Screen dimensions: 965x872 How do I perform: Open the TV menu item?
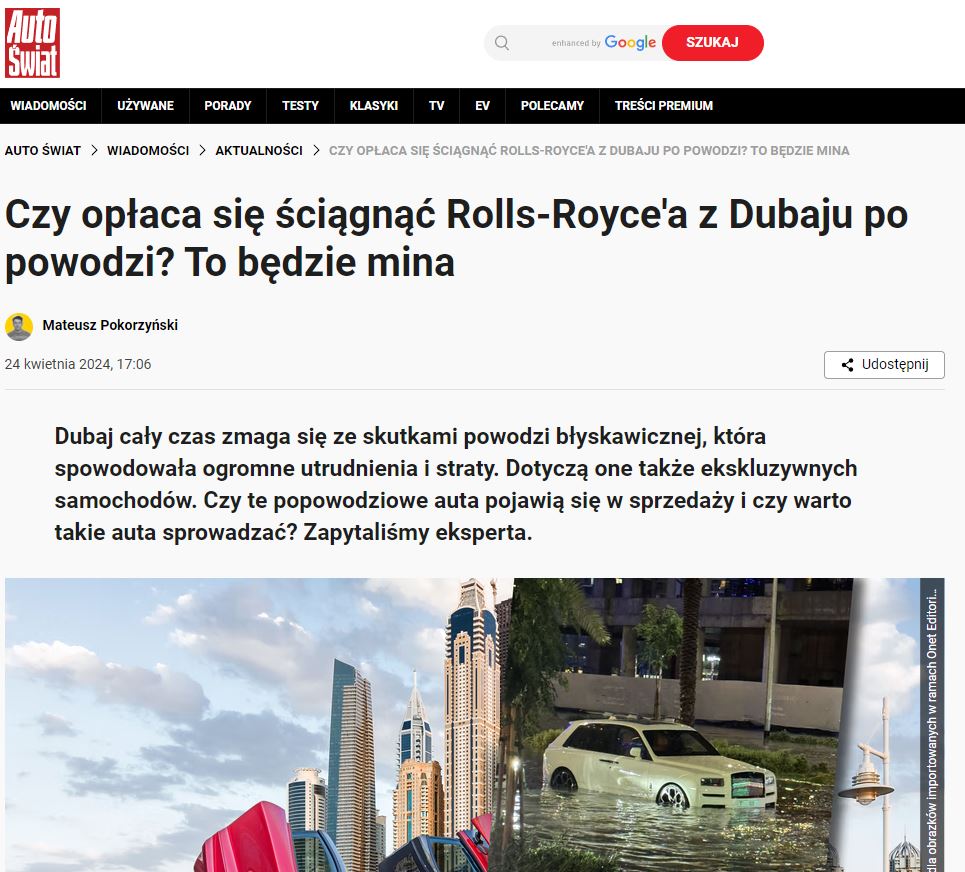click(436, 106)
